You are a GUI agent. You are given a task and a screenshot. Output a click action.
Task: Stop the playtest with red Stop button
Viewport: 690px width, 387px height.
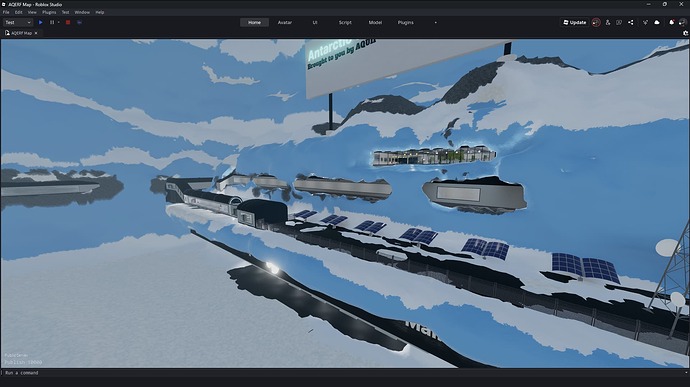68,22
